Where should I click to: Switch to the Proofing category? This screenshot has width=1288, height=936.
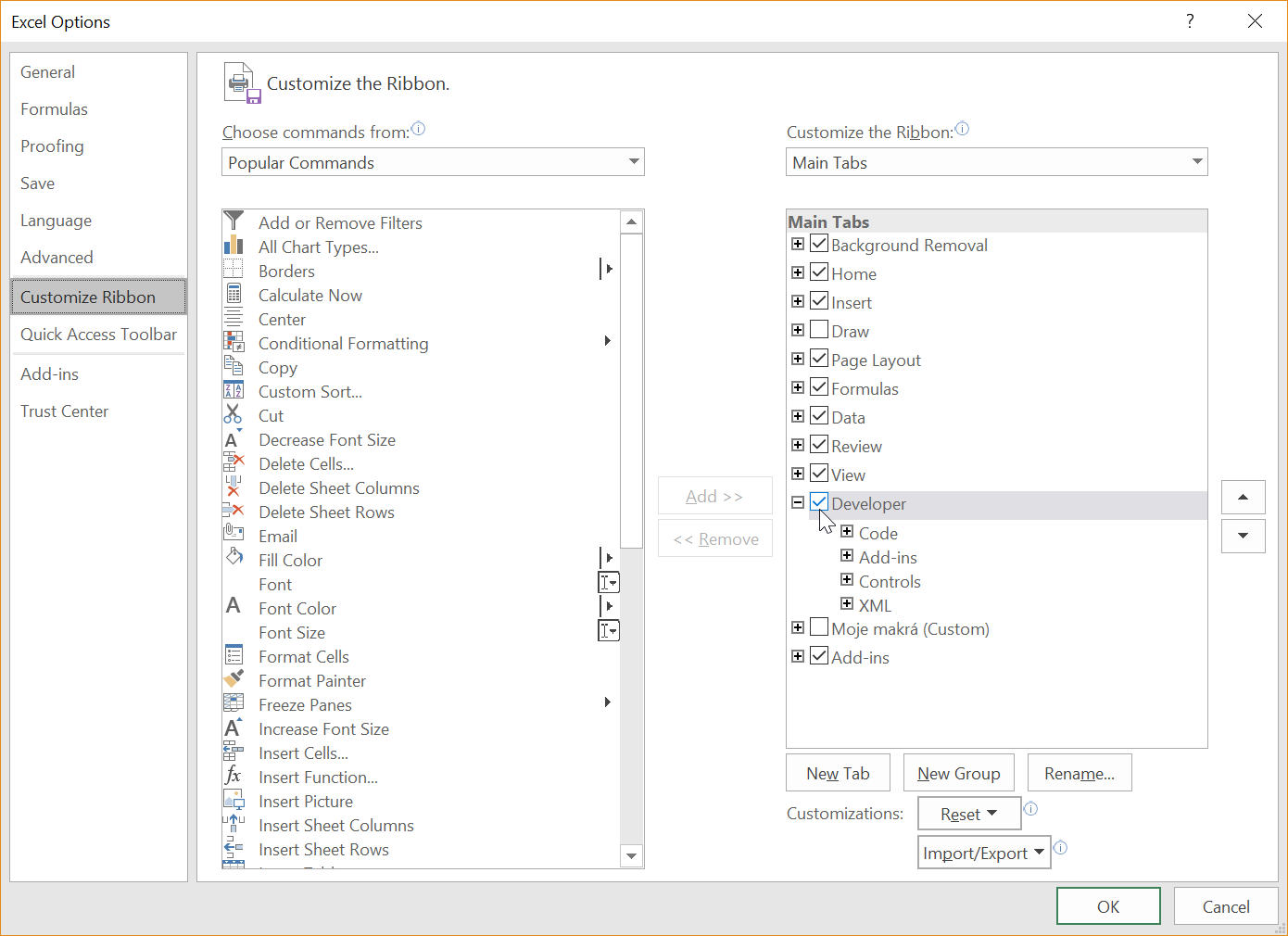point(98,146)
